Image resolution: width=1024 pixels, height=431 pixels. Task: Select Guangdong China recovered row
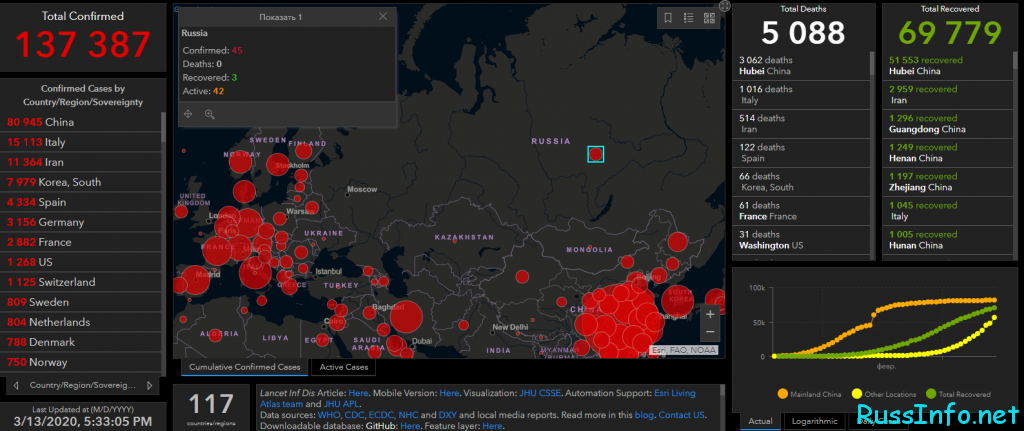point(950,123)
